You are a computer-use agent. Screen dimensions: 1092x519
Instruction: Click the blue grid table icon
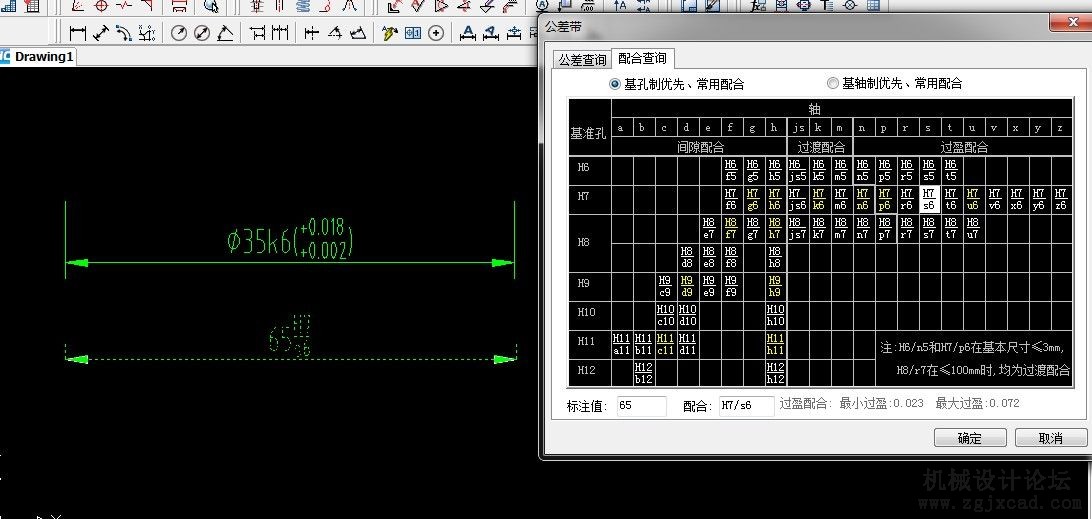873,6
